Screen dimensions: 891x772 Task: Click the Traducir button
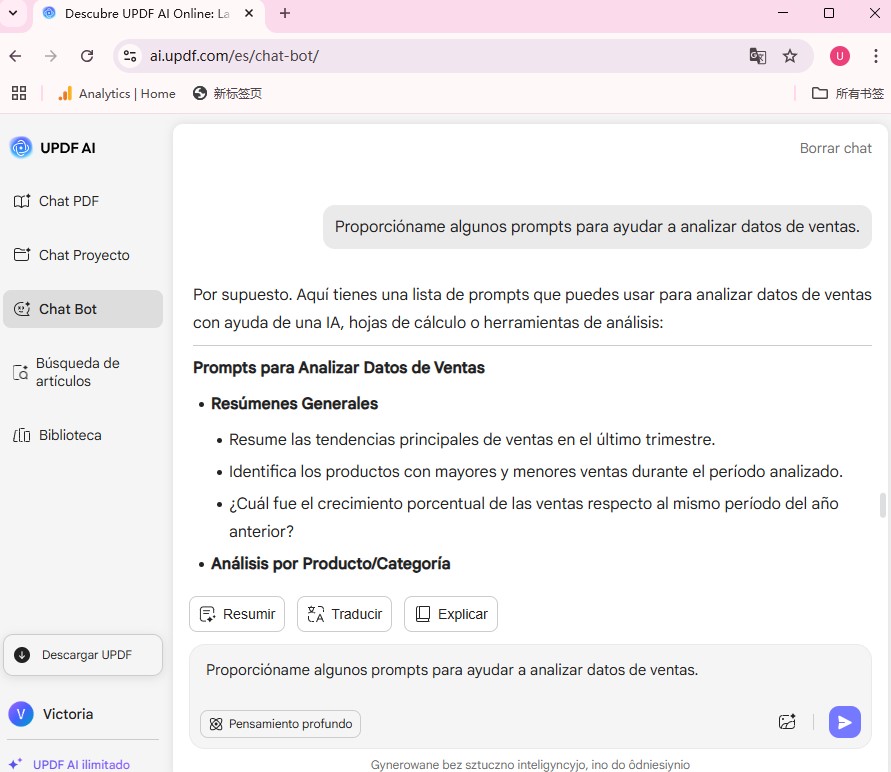[x=344, y=614]
